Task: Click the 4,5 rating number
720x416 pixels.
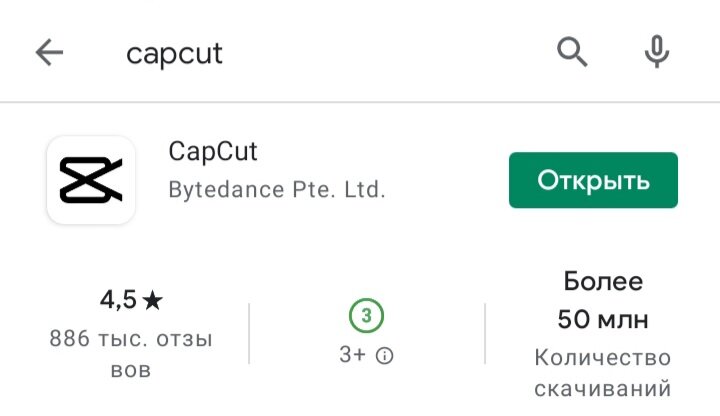Action: 118,300
